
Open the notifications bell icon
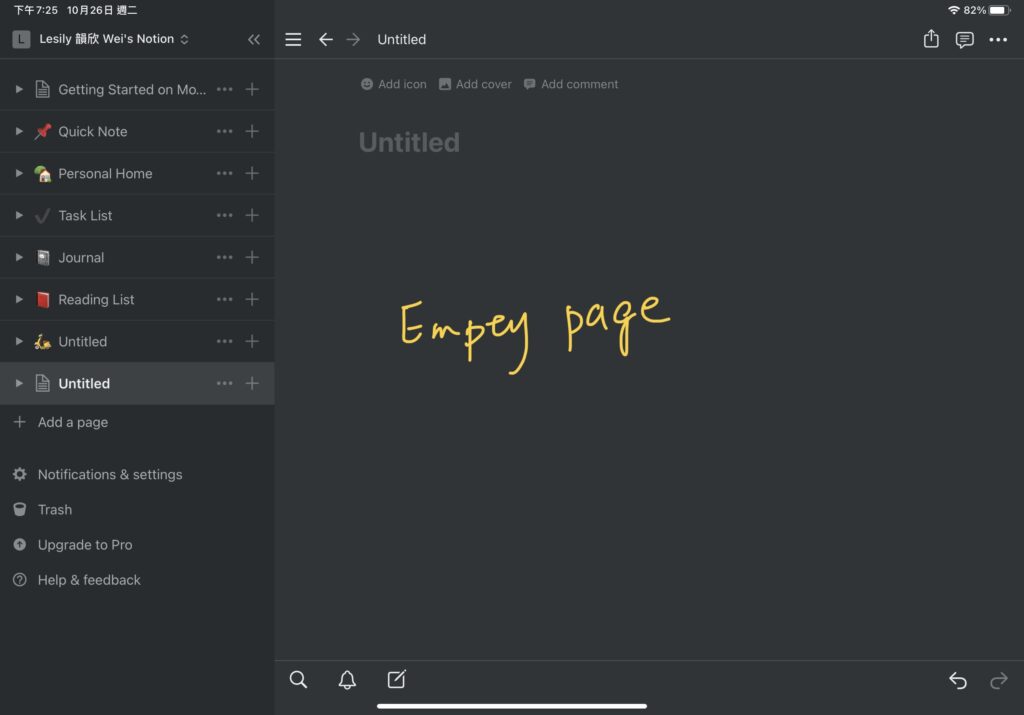347,680
